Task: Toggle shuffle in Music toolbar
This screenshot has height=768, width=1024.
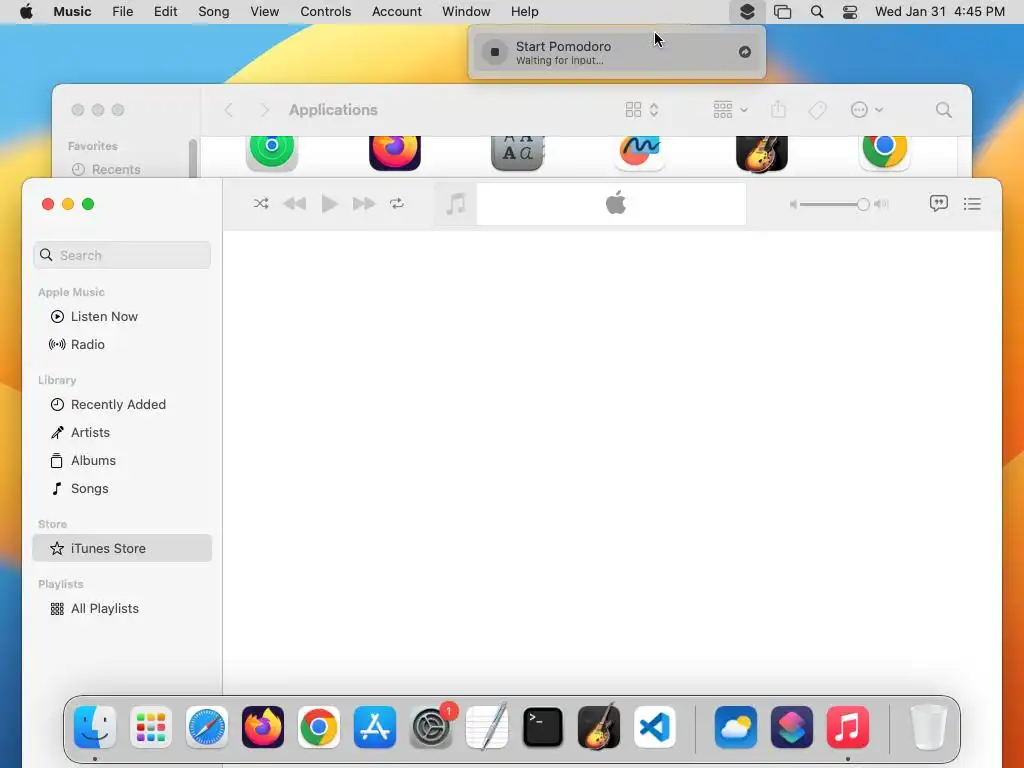Action: 261,204
